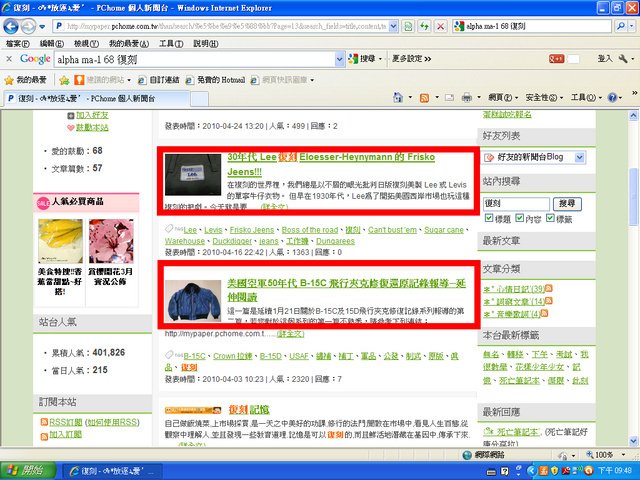Close the Google toolbar with its X
The width and height of the screenshot is (640, 480).
tap(9, 59)
